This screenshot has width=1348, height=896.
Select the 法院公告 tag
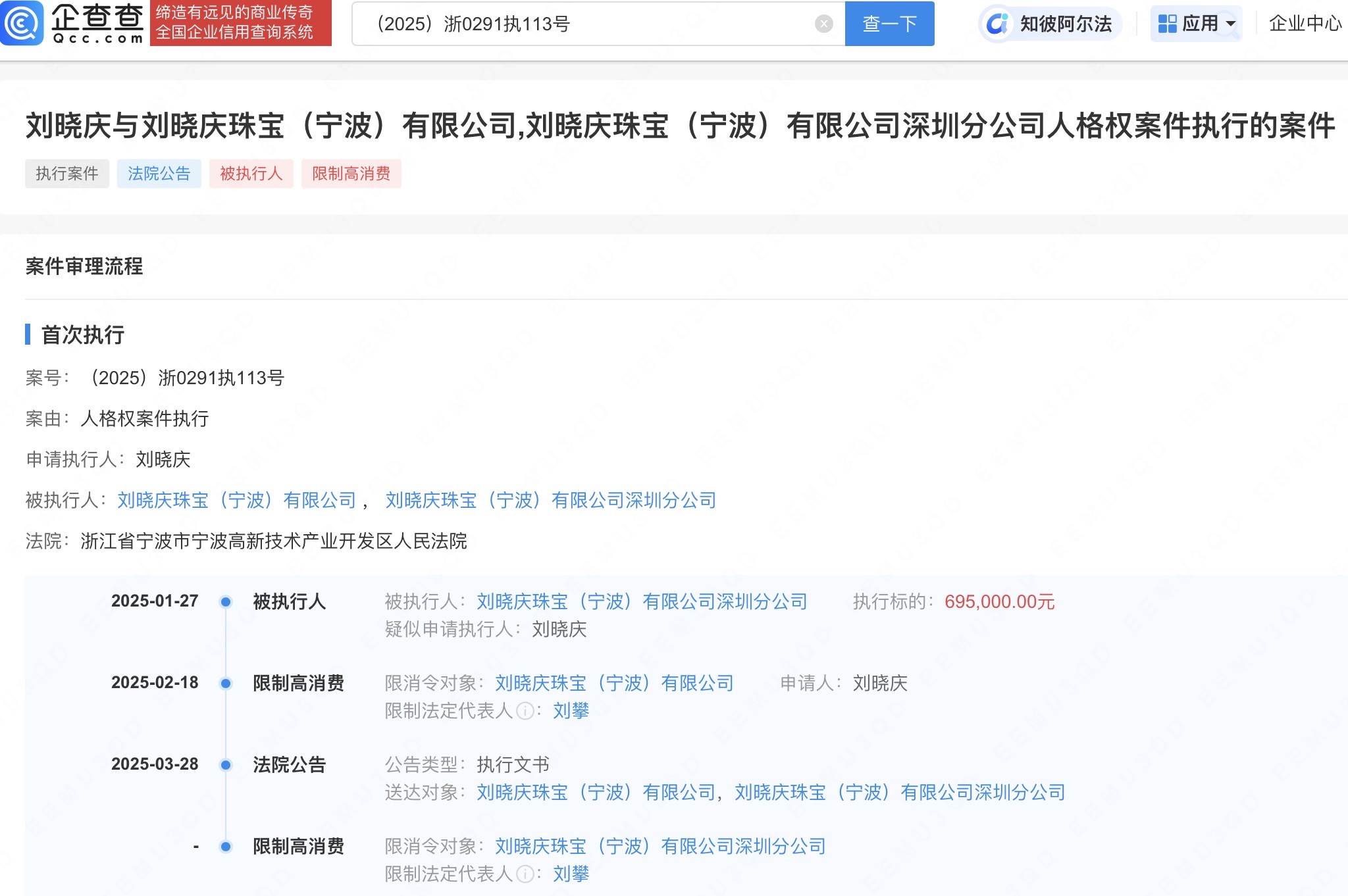point(159,174)
